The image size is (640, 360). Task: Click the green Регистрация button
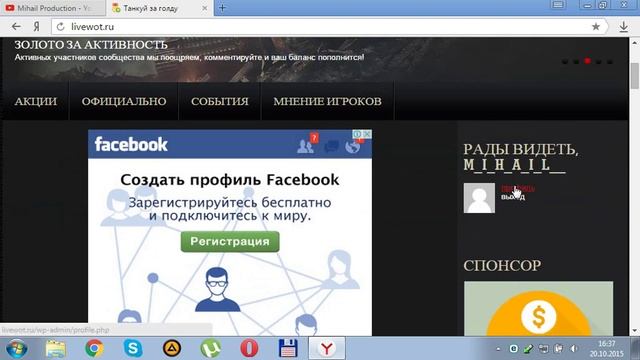click(x=230, y=242)
